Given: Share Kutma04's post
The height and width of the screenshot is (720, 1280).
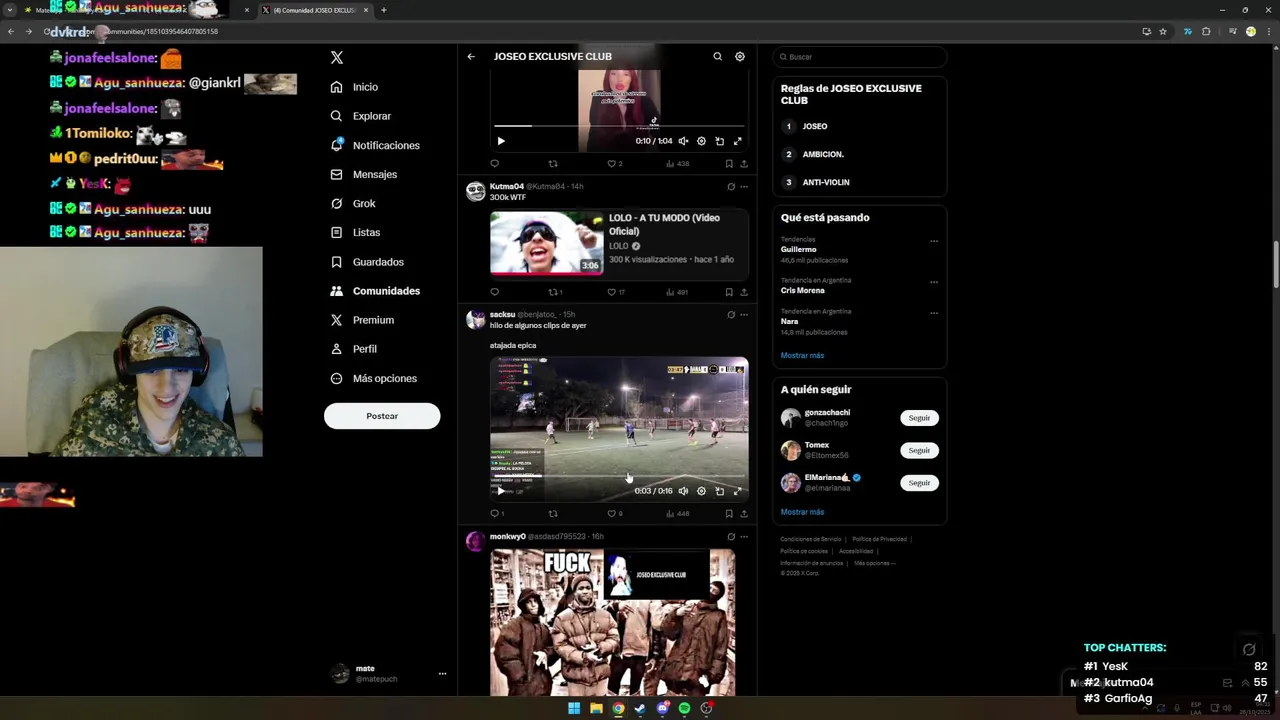Looking at the screenshot, I should [x=743, y=292].
